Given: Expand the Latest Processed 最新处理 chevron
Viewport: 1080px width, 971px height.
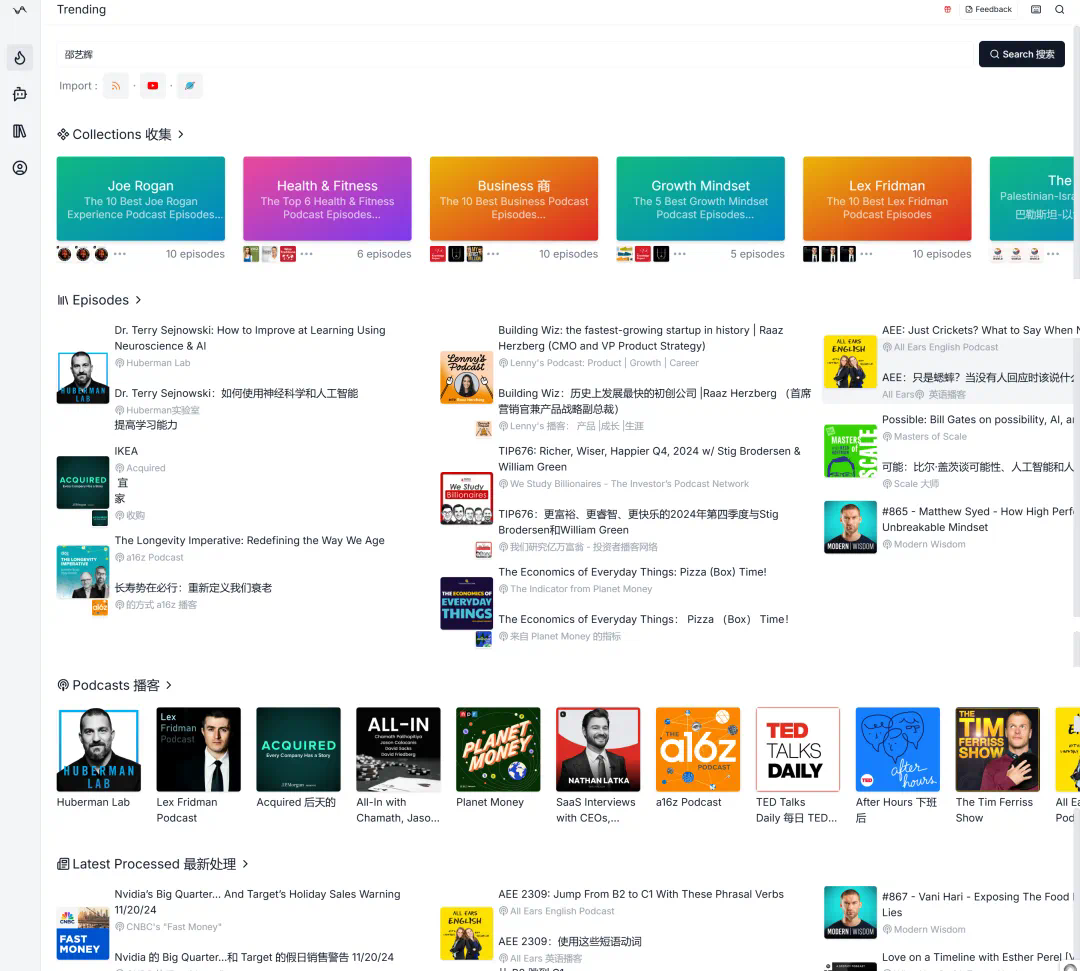Looking at the screenshot, I should pos(245,864).
